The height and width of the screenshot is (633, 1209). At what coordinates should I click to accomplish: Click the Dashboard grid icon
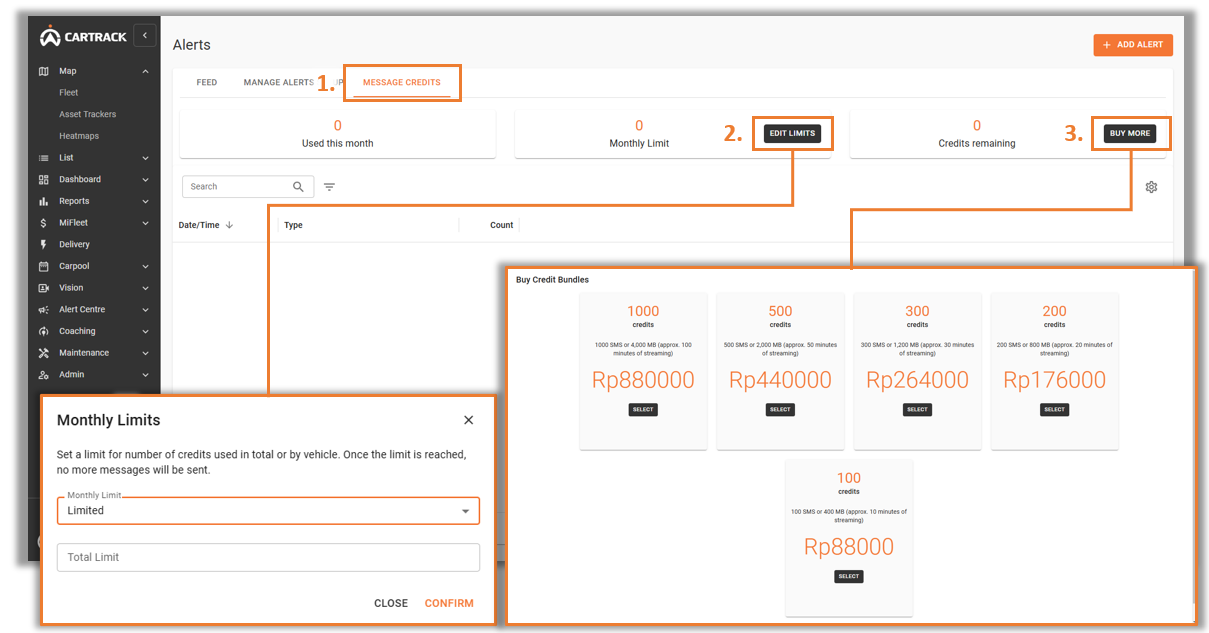click(x=43, y=180)
